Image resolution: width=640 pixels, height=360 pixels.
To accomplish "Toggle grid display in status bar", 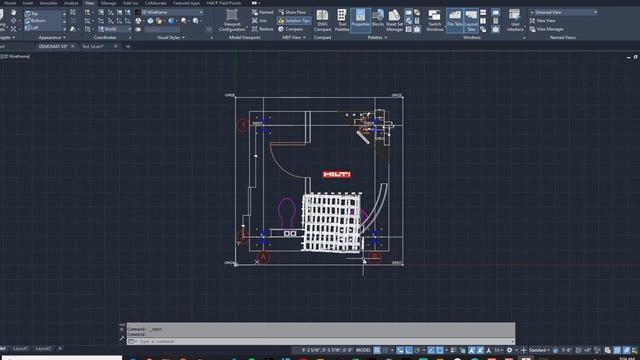I will (x=377, y=350).
